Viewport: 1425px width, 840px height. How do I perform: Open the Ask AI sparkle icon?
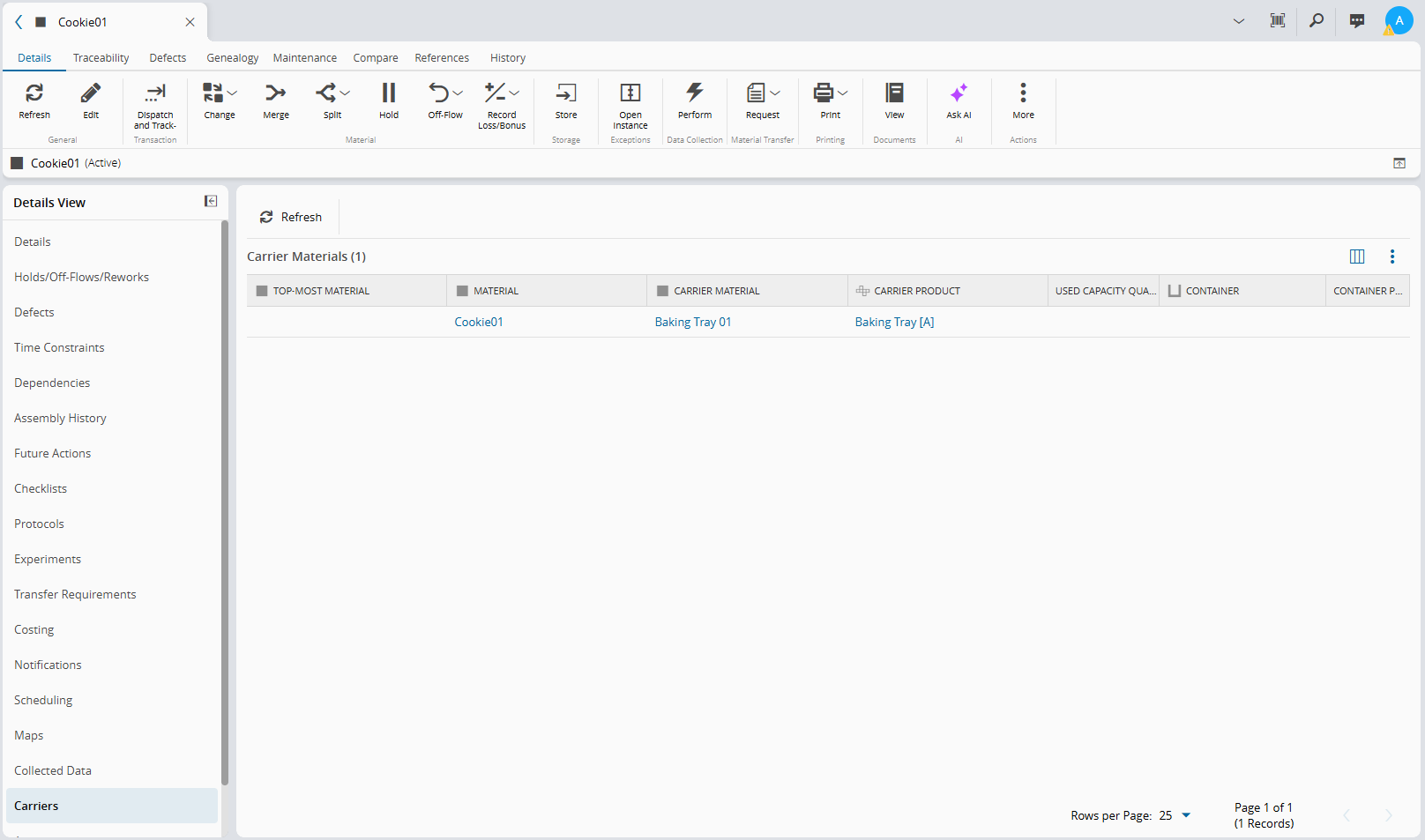[x=959, y=93]
